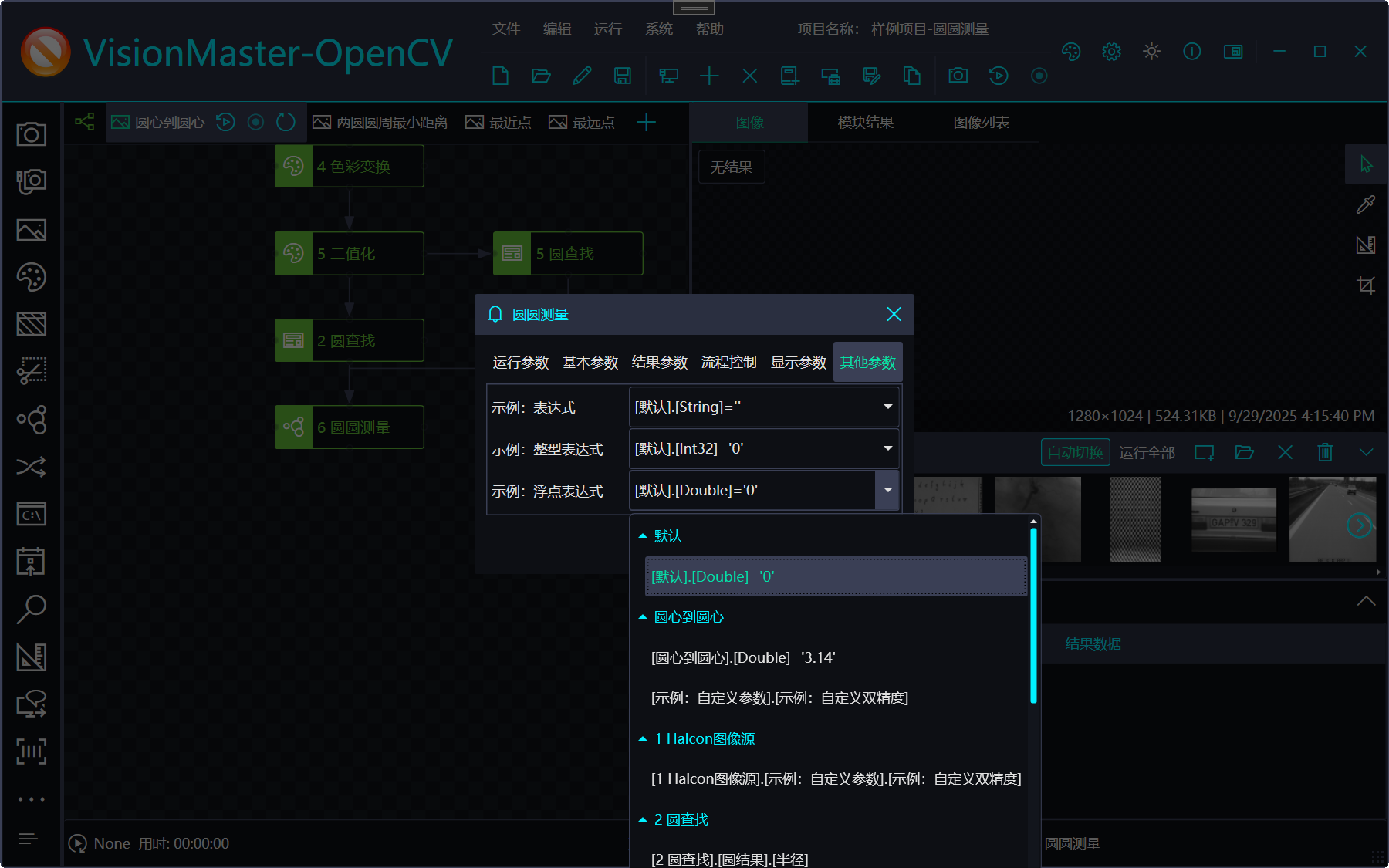1389x868 pixels.
Task: Toggle the record circle icon in top toolbar
Action: point(1039,76)
